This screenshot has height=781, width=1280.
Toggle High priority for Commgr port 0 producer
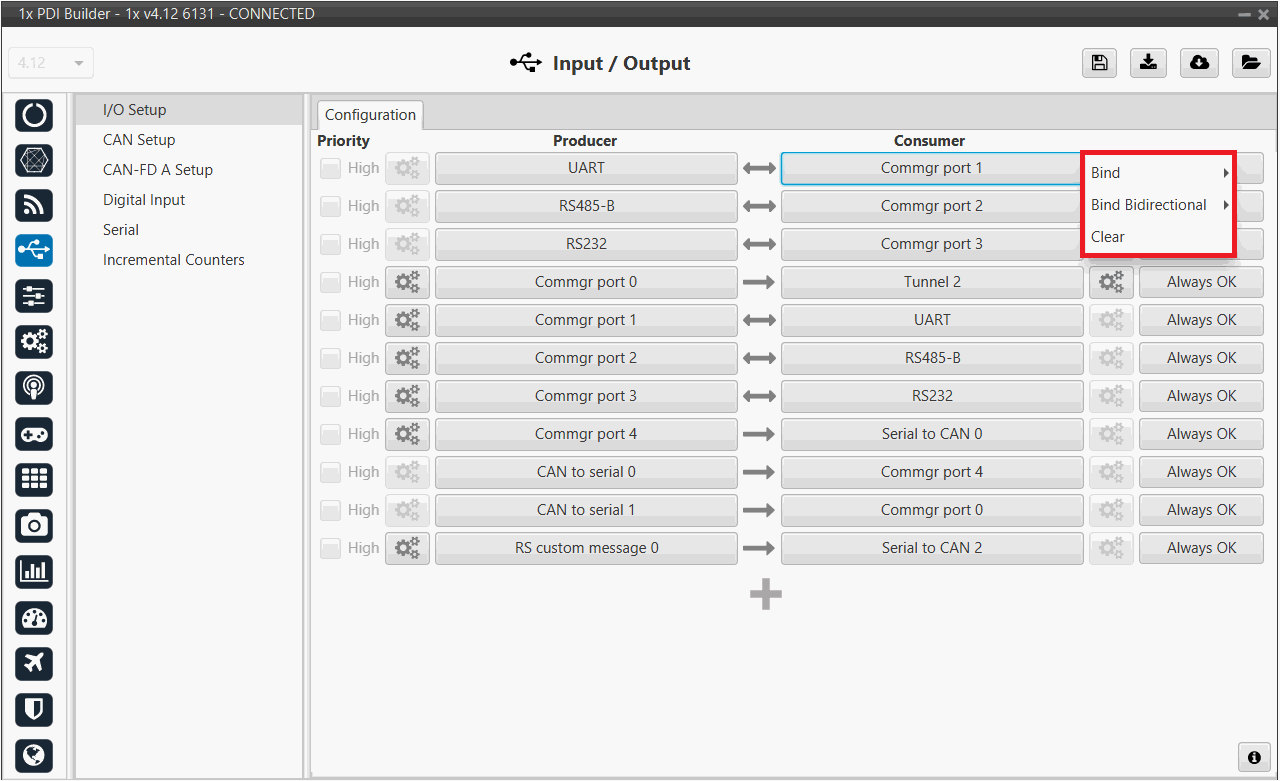330,282
